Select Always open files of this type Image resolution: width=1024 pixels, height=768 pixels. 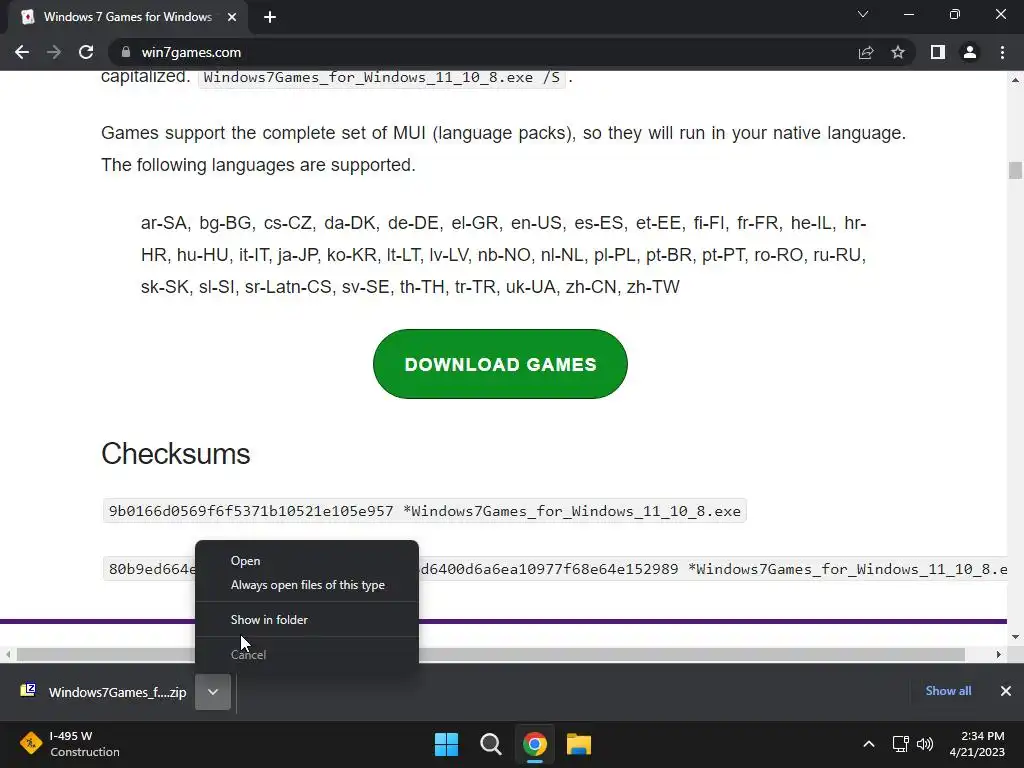point(307,585)
